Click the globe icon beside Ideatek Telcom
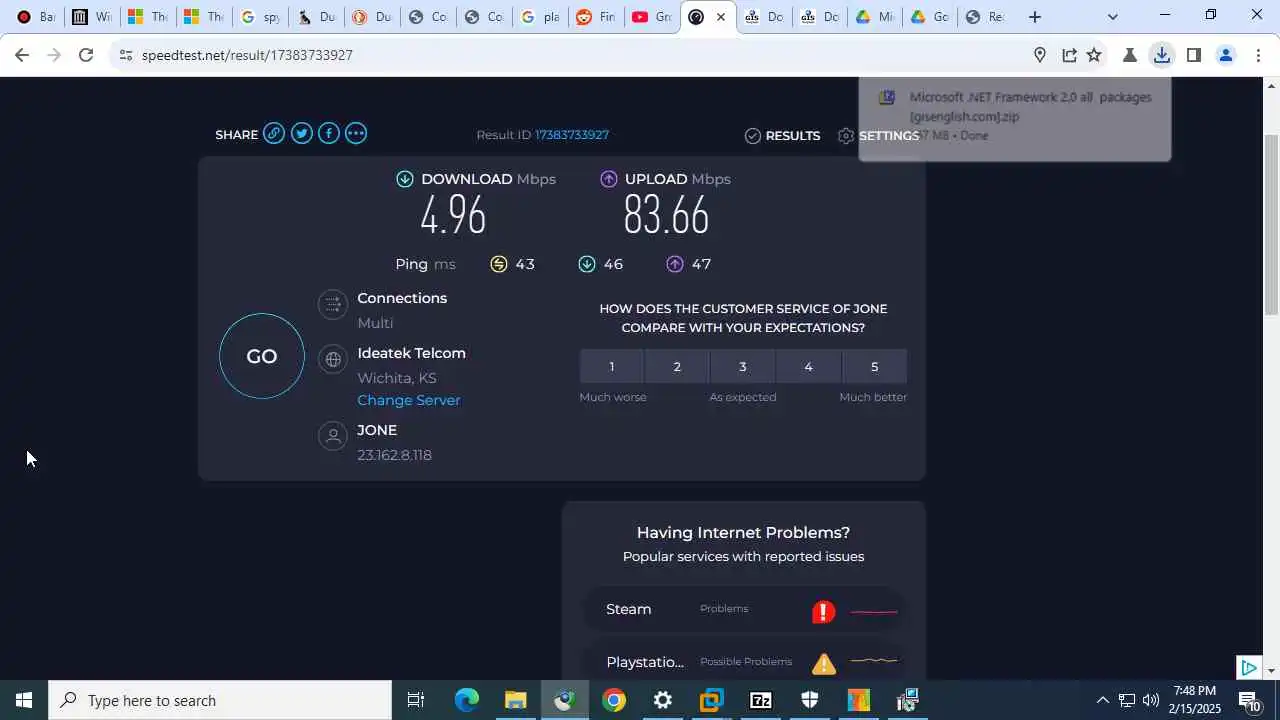This screenshot has height=720, width=1280. point(333,359)
